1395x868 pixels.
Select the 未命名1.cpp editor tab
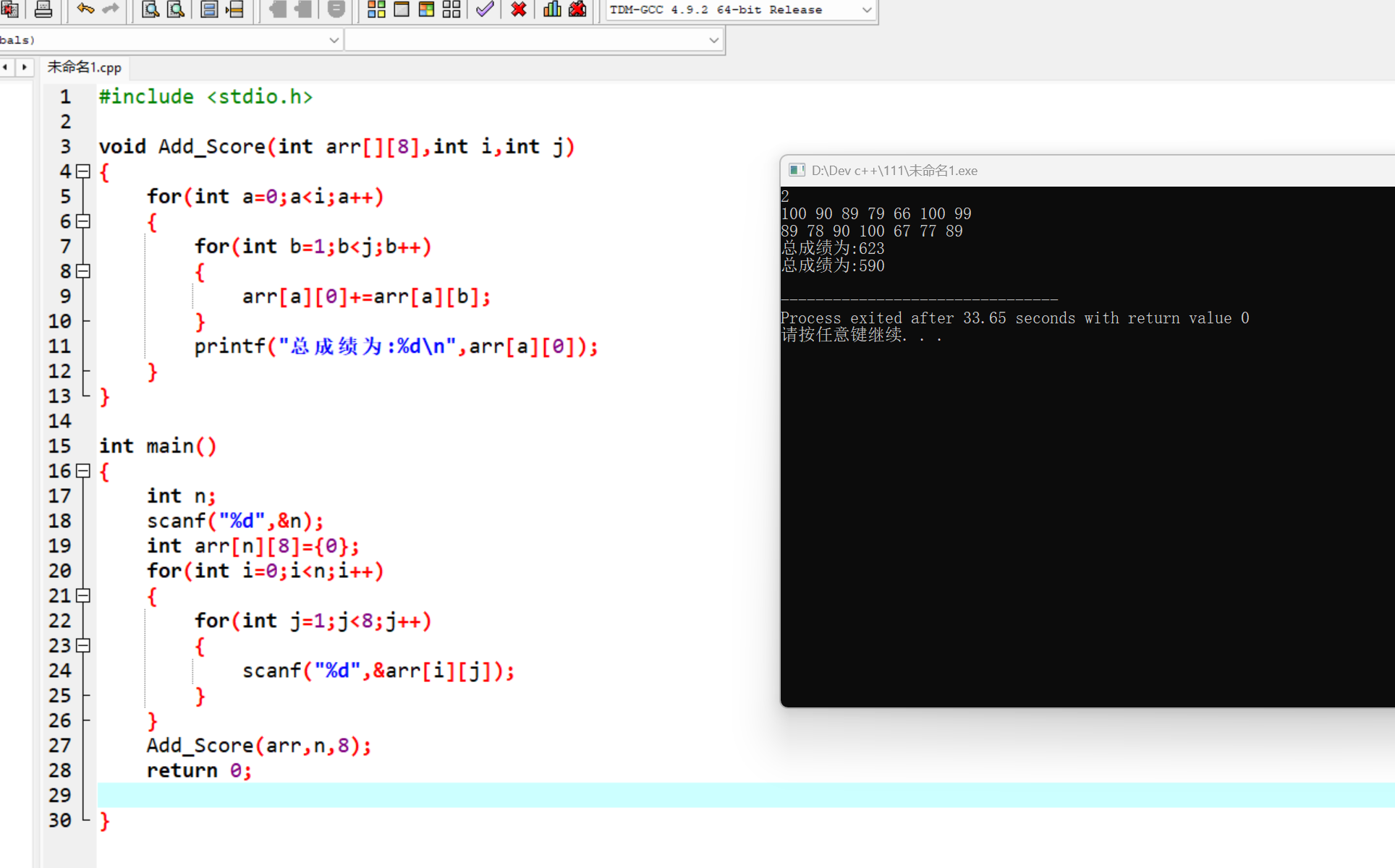pyautogui.click(x=84, y=67)
